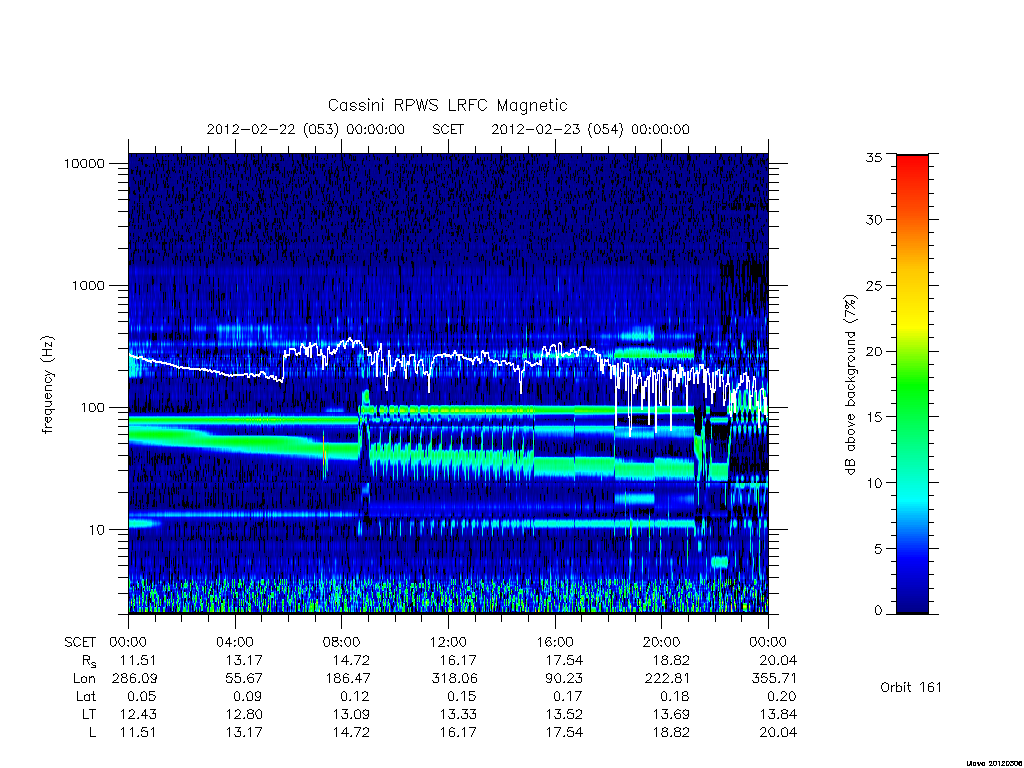This screenshot has height=768, width=1024.
Task: Click the 35 dB color scale label
Action: point(873,157)
